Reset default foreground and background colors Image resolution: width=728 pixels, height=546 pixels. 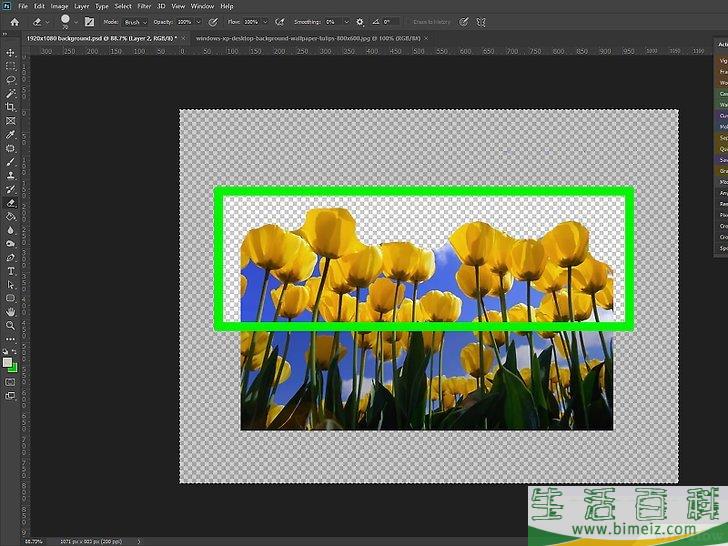6,351
